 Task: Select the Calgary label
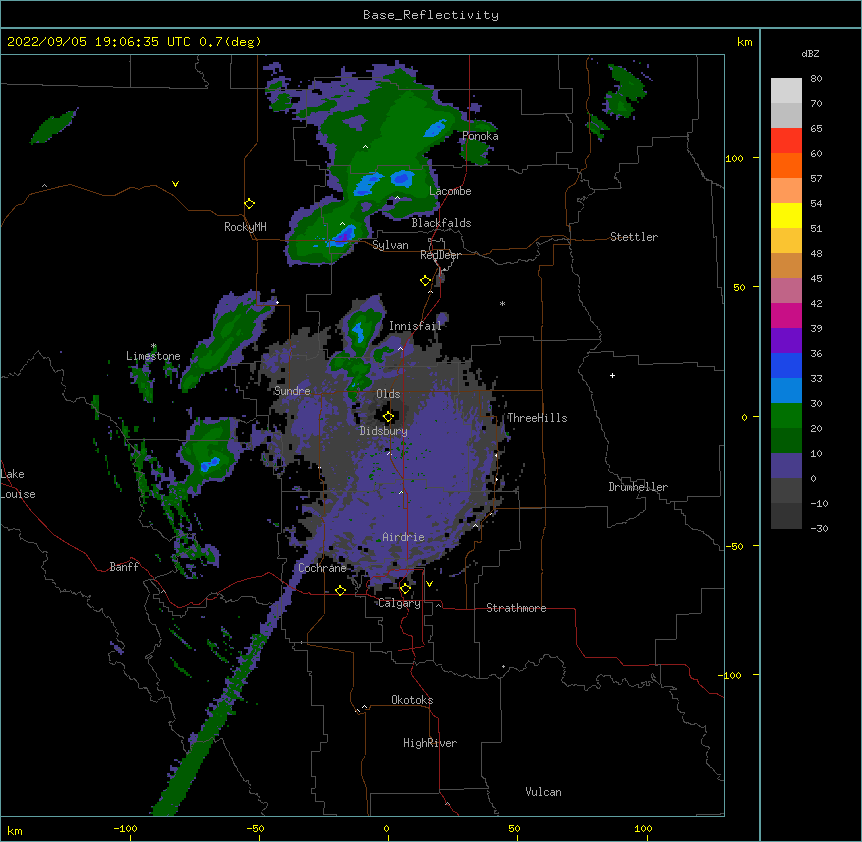coord(399,603)
